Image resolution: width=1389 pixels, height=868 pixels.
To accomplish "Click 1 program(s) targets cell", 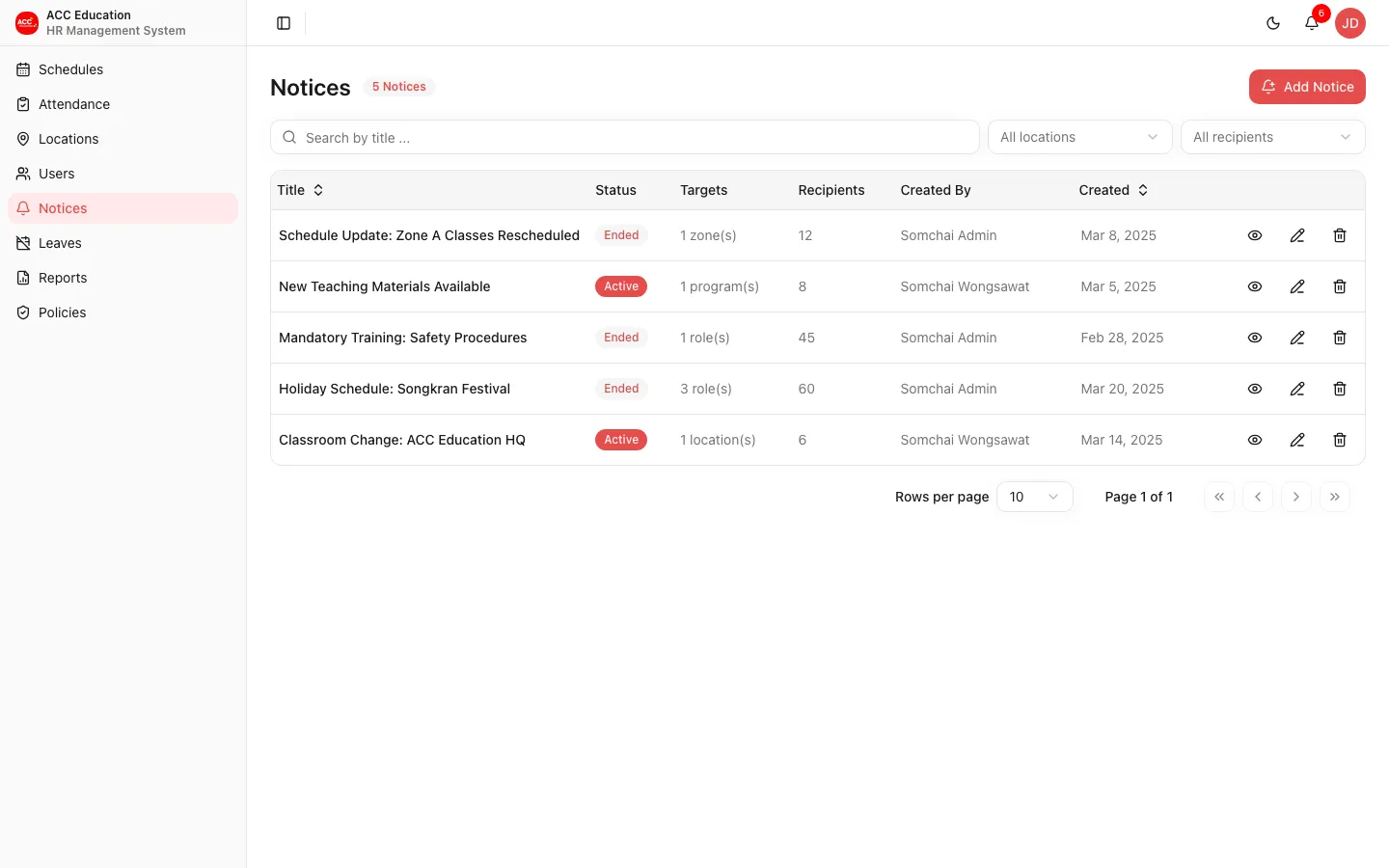I will tap(720, 286).
